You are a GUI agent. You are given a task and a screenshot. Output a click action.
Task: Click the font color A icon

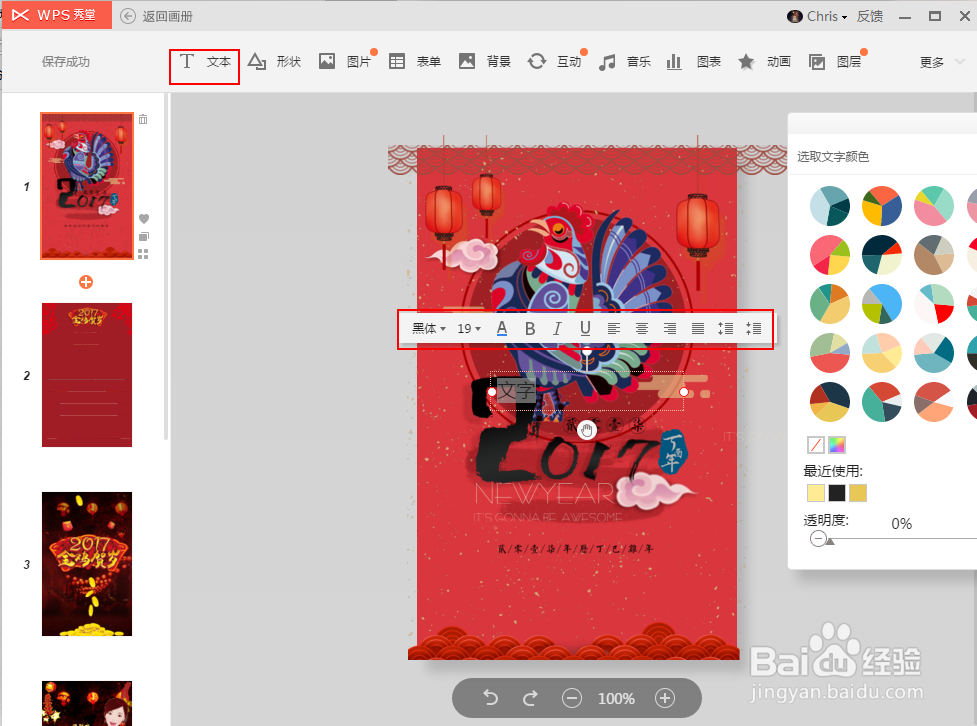502,328
